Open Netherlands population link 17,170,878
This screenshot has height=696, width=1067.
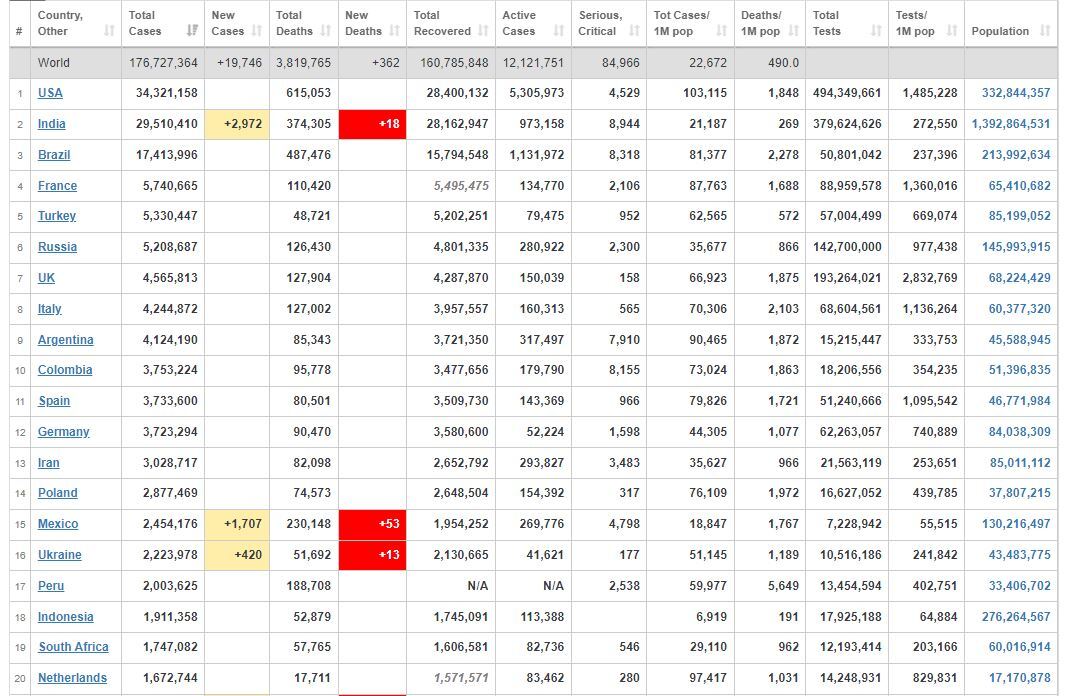[x=1019, y=678]
